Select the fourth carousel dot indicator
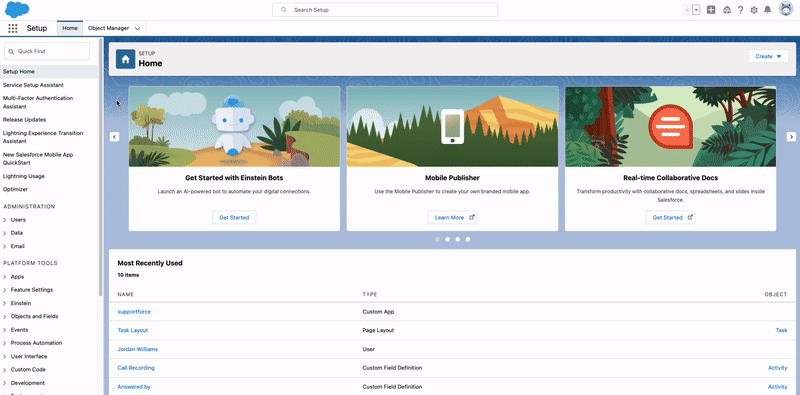 pos(468,239)
